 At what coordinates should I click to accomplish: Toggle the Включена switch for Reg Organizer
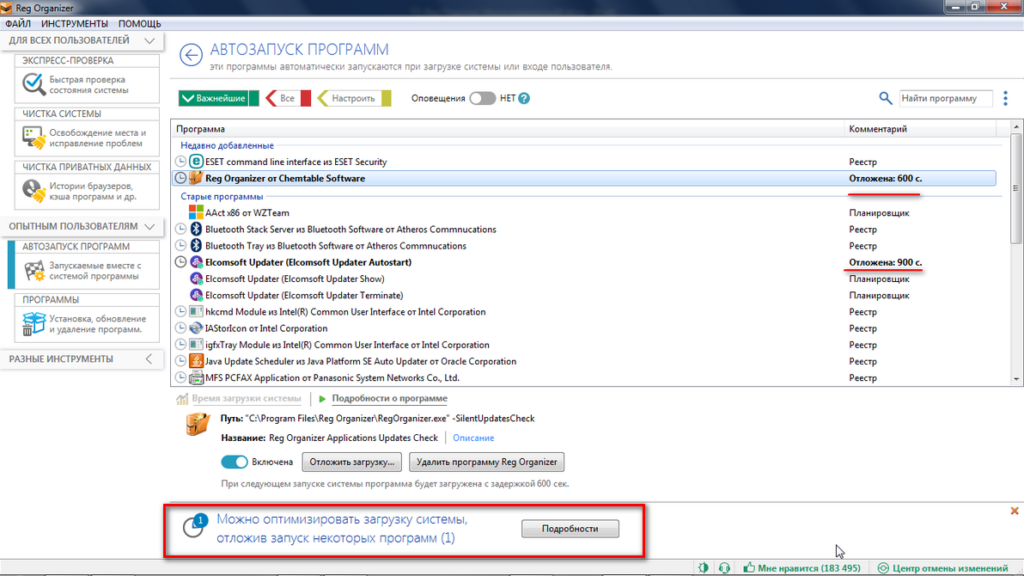[234, 462]
